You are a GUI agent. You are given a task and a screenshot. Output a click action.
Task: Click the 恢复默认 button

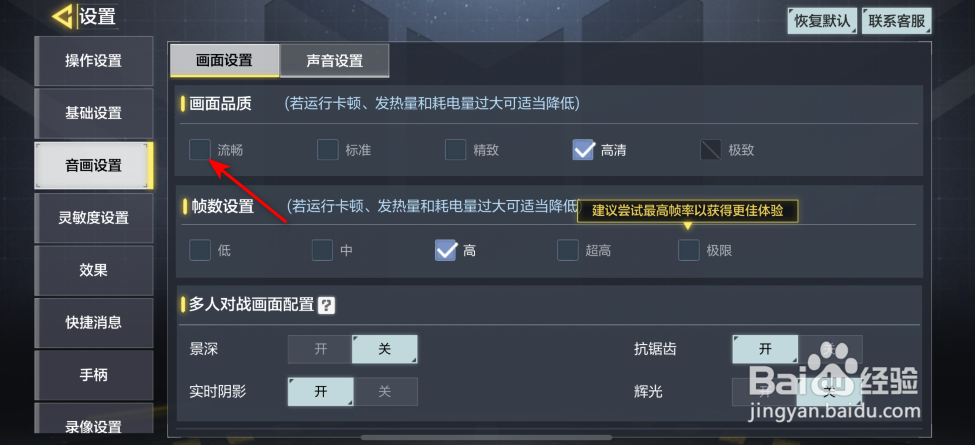pyautogui.click(x=822, y=21)
